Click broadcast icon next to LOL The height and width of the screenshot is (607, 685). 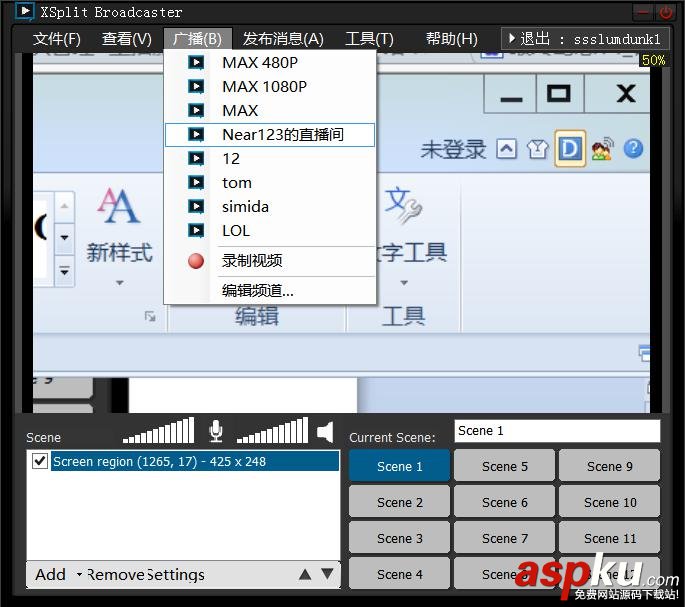coord(196,231)
